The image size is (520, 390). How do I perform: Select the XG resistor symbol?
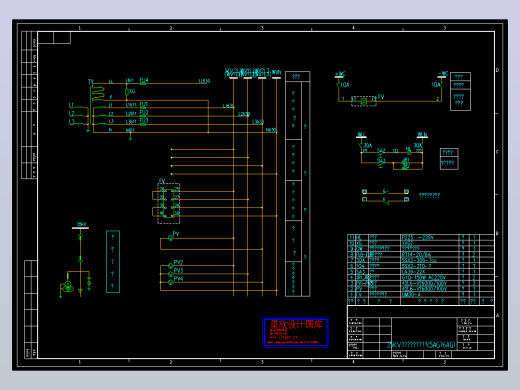pyautogui.click(x=127, y=92)
